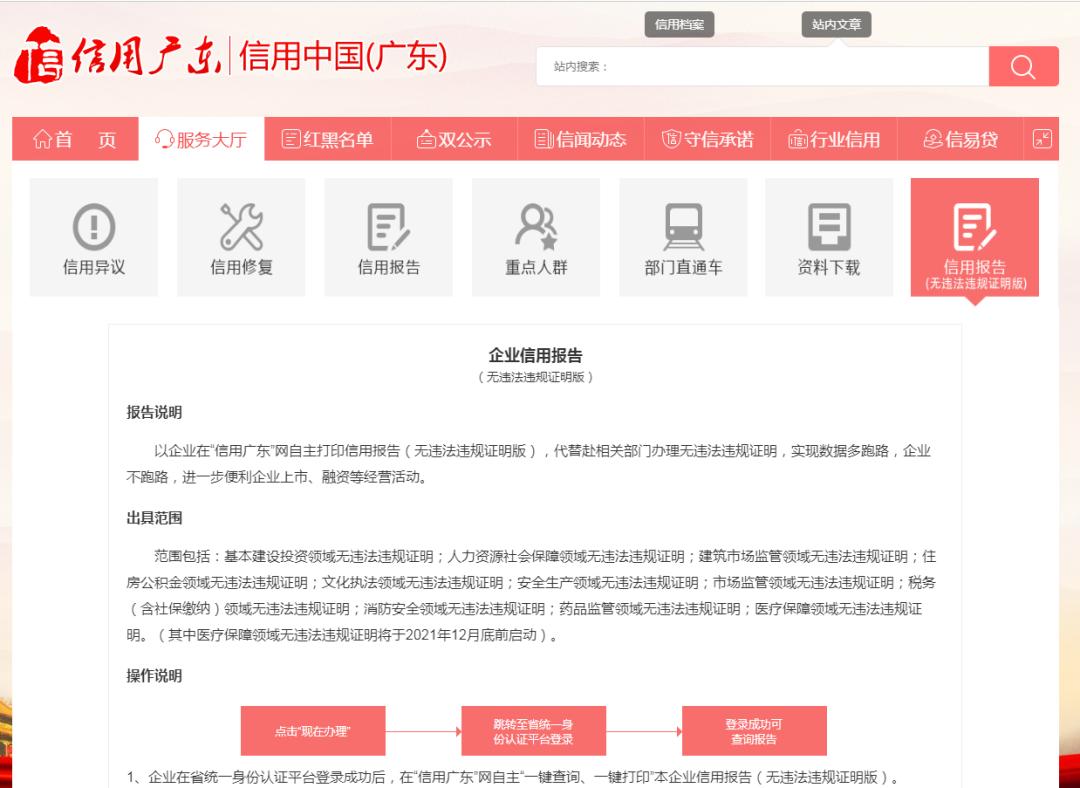The width and height of the screenshot is (1080, 788).
Task: Open 信用修复 wrench tools tile
Action: click(241, 237)
